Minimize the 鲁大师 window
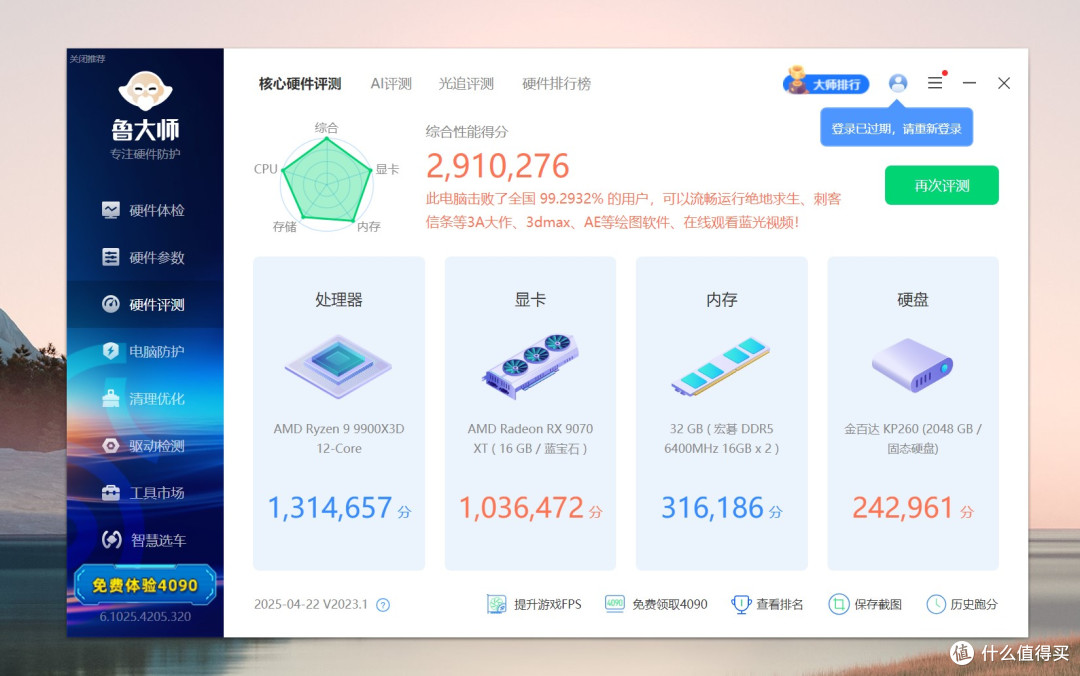Viewport: 1080px width, 676px height. click(969, 83)
